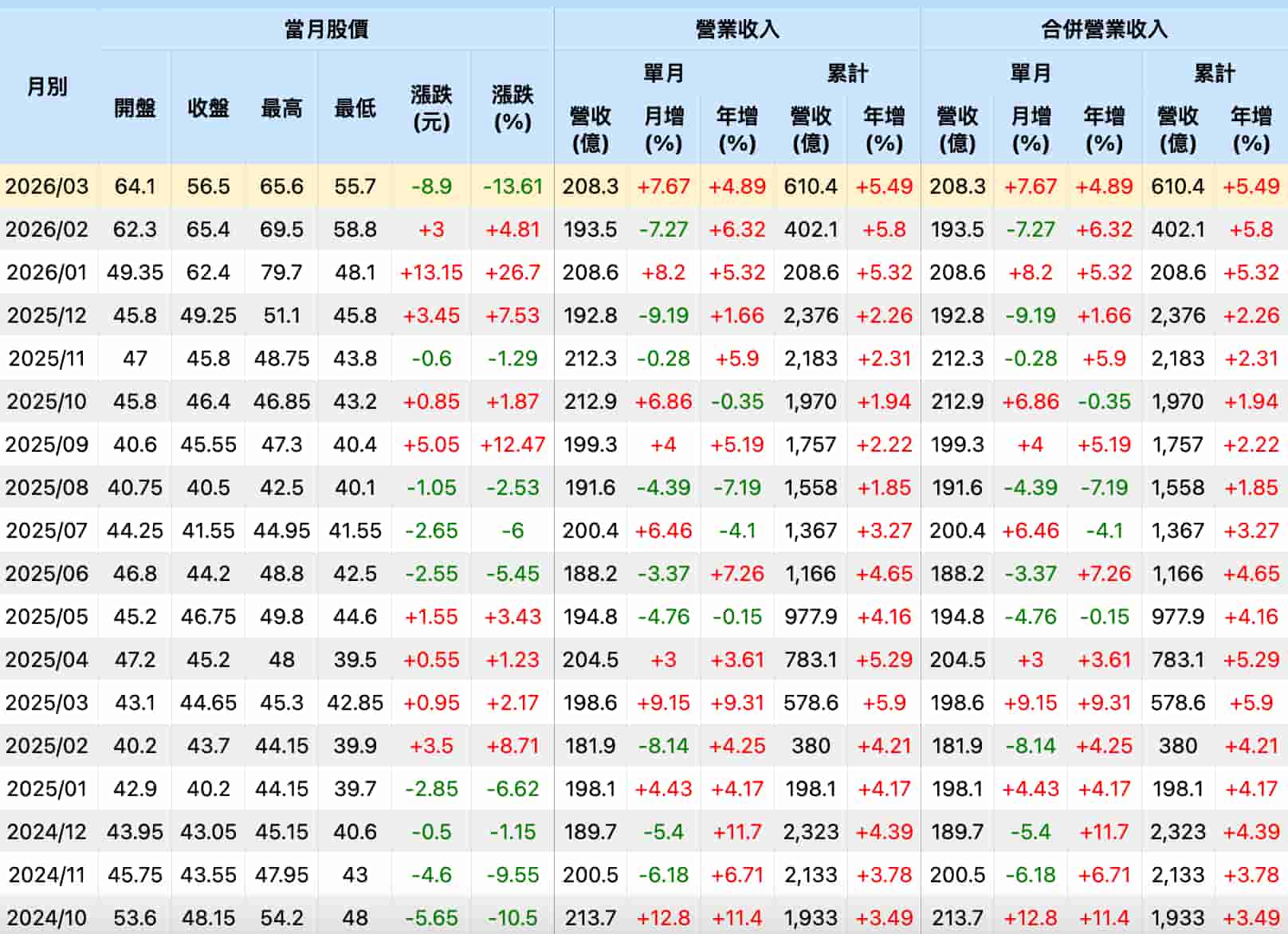Click the 開盤 column header
This screenshot has width=1288, height=934.
pyautogui.click(x=135, y=108)
